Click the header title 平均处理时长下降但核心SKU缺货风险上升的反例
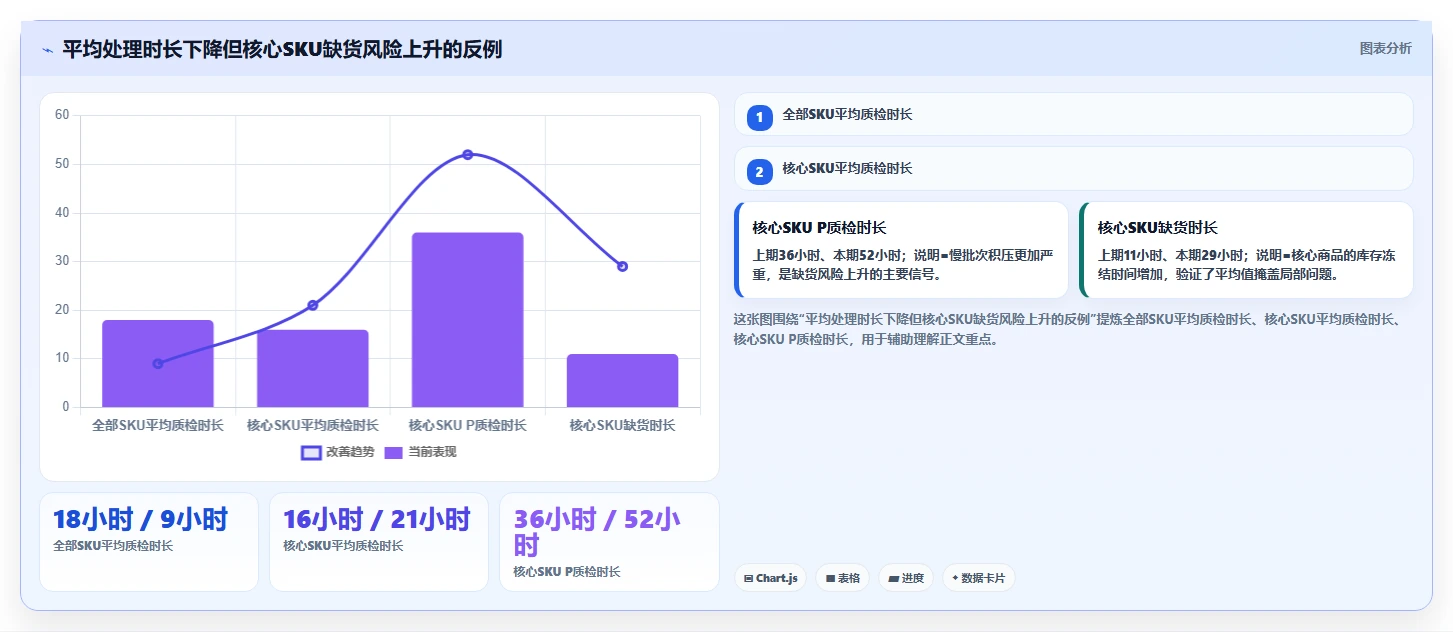Screen dimensions: 1453x632 [x=282, y=49]
